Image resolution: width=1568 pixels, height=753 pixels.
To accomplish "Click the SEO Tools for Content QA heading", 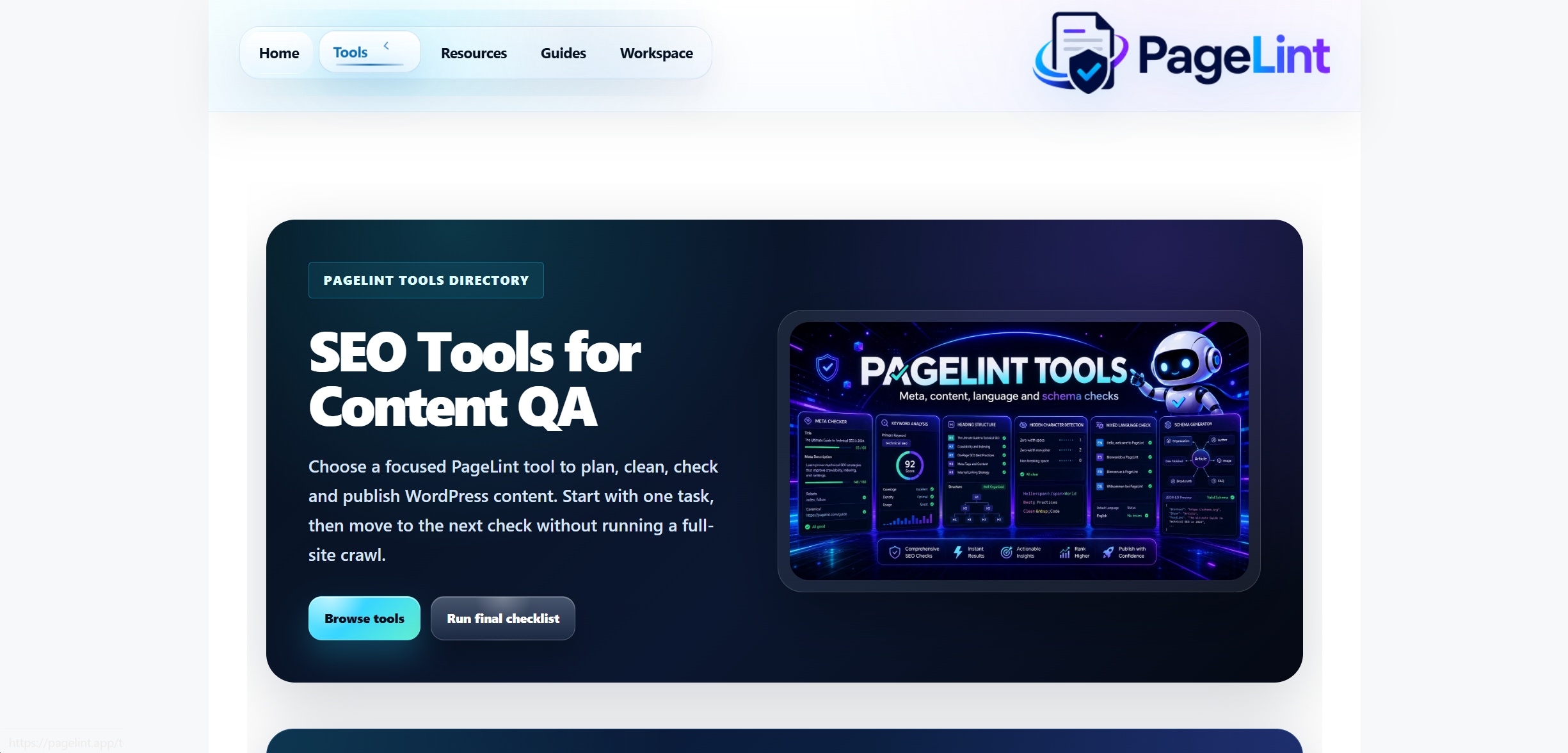I will [475, 379].
